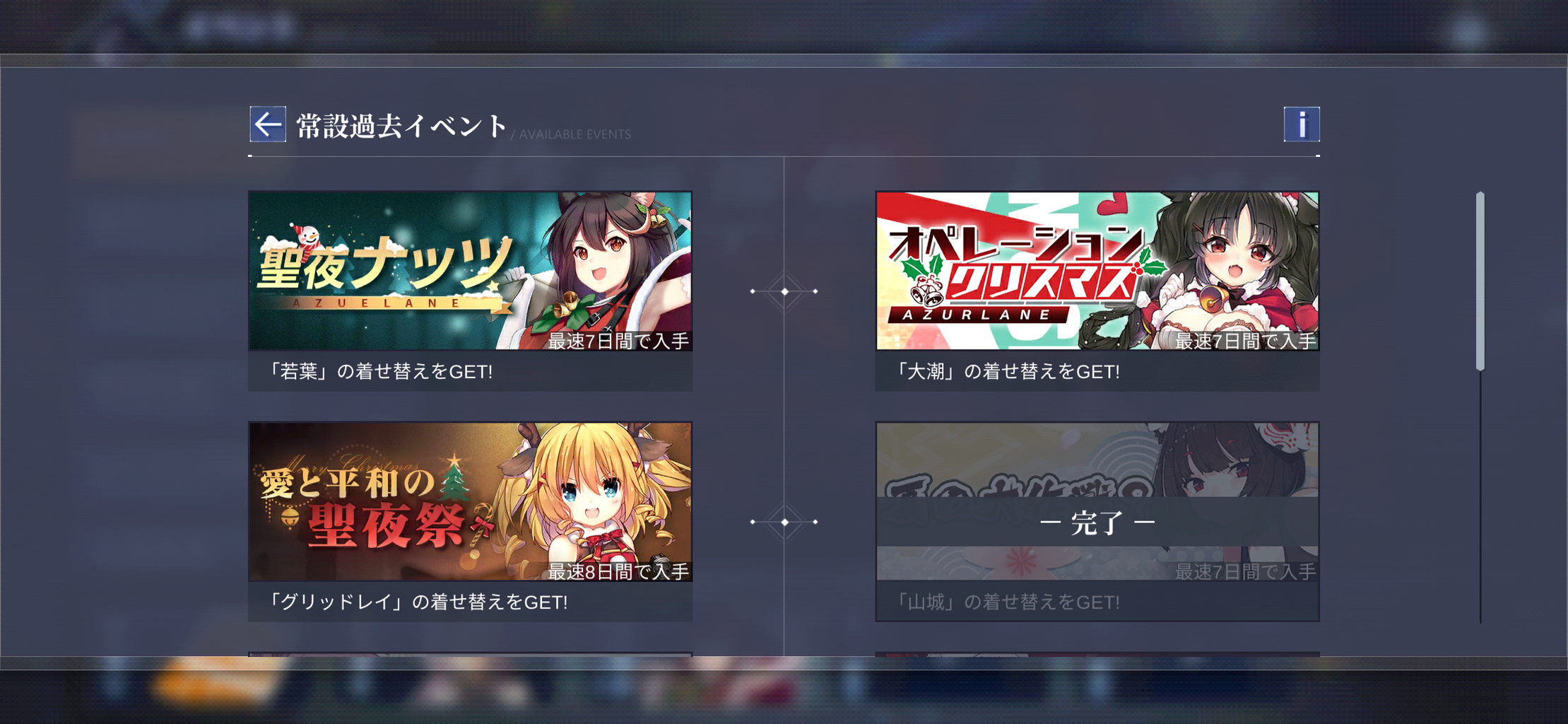1568x724 pixels.
Task: Click the 「若葉」の着せ替えをGET! caption
Action: pyautogui.click(x=379, y=371)
